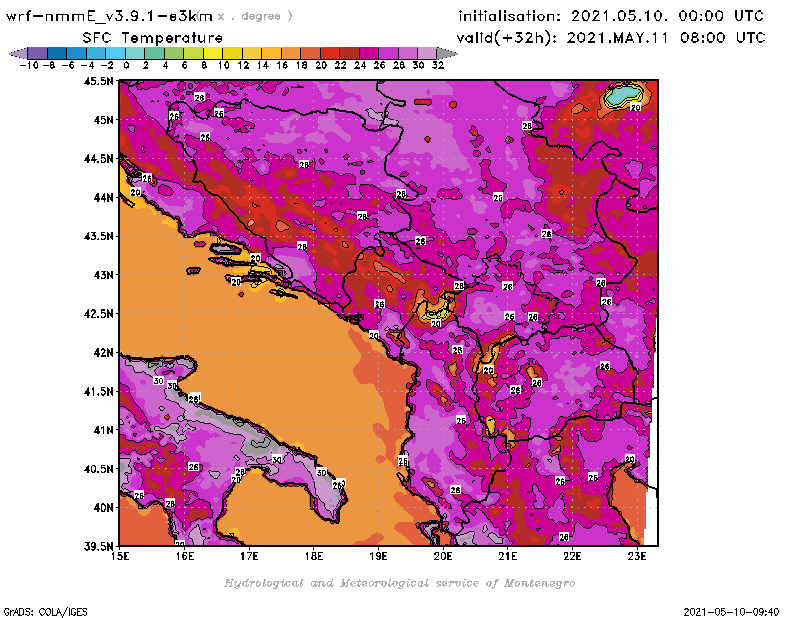Click the legend swatch between 20 and 22
Image resolution: width=800 pixels, height=618 pixels.
pos(330,53)
